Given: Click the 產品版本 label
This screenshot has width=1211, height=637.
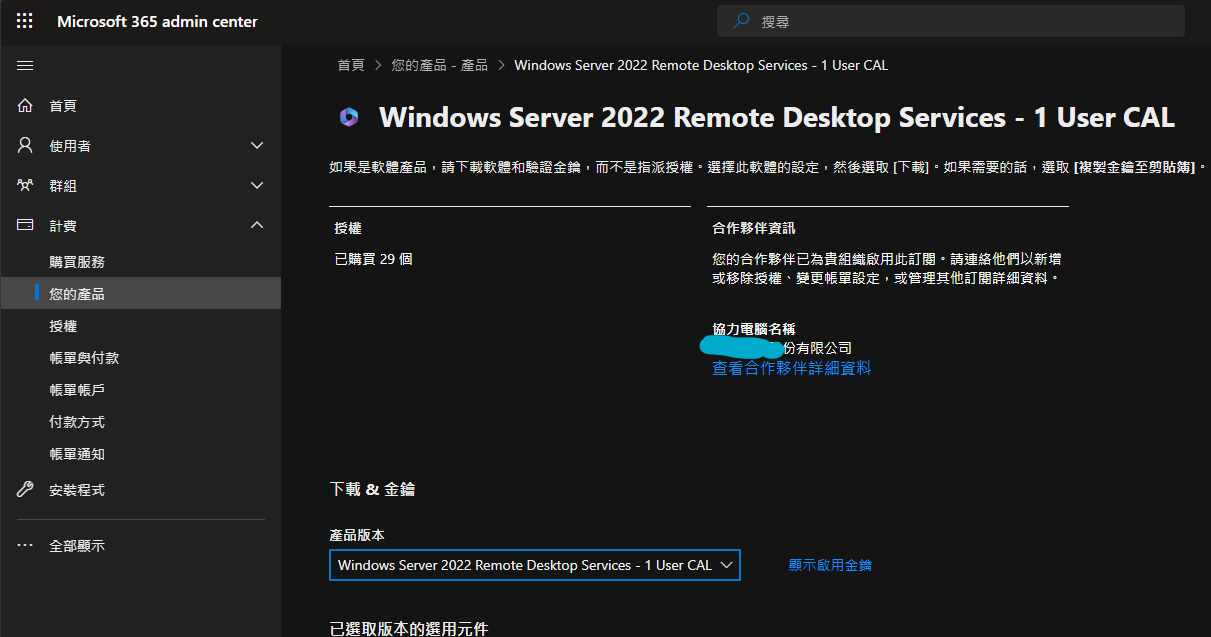Looking at the screenshot, I should coord(357,535).
